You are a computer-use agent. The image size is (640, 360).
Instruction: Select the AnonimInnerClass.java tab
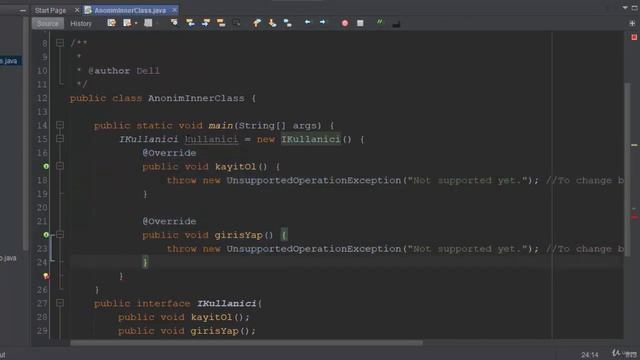(130, 10)
